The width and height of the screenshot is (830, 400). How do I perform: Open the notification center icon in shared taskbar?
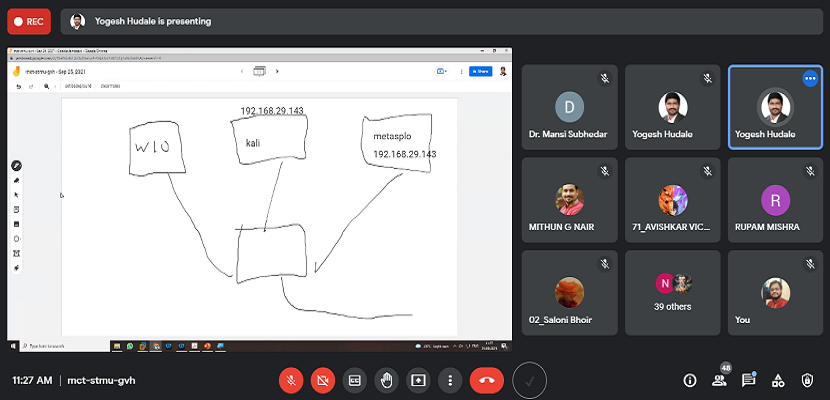point(505,346)
